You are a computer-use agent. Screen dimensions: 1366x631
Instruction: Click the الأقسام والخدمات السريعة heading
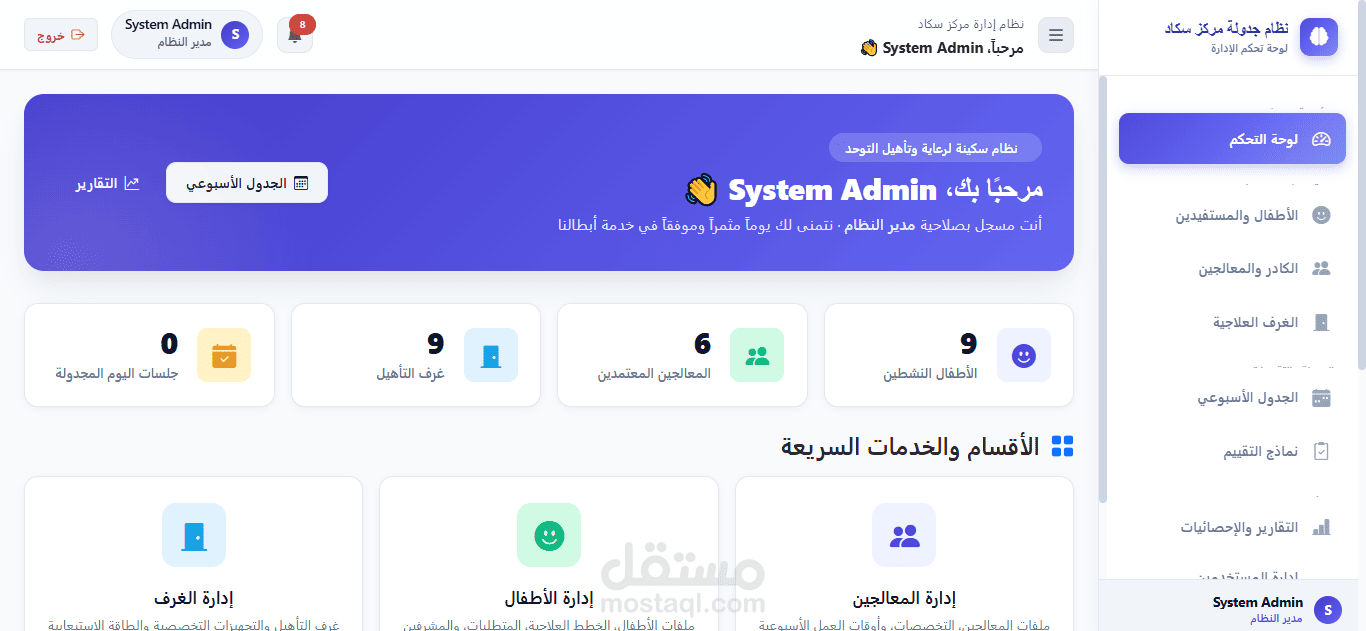pos(910,446)
